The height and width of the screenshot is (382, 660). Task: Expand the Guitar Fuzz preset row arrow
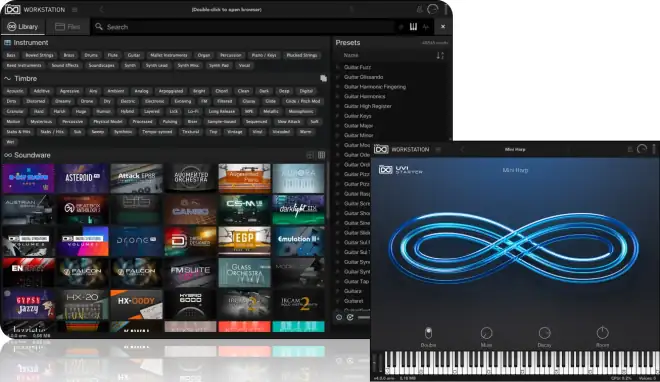(x=338, y=67)
